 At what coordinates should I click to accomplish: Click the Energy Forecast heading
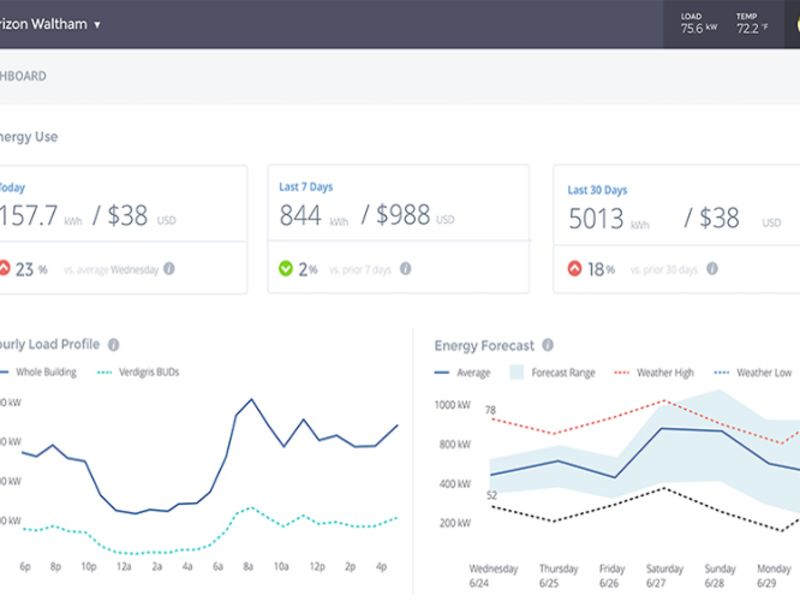484,345
